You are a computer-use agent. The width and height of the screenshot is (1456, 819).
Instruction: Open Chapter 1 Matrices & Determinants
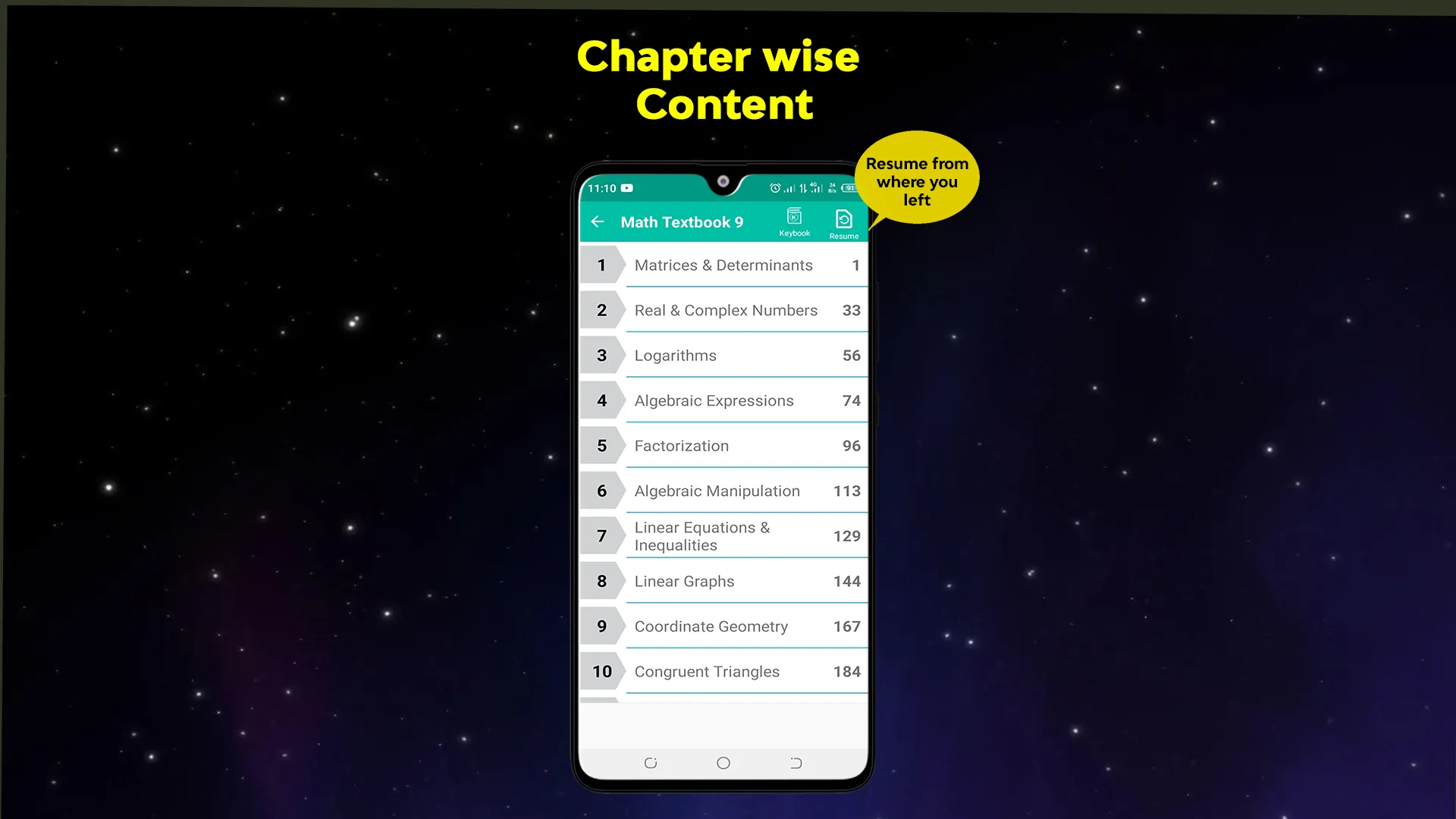click(x=724, y=264)
